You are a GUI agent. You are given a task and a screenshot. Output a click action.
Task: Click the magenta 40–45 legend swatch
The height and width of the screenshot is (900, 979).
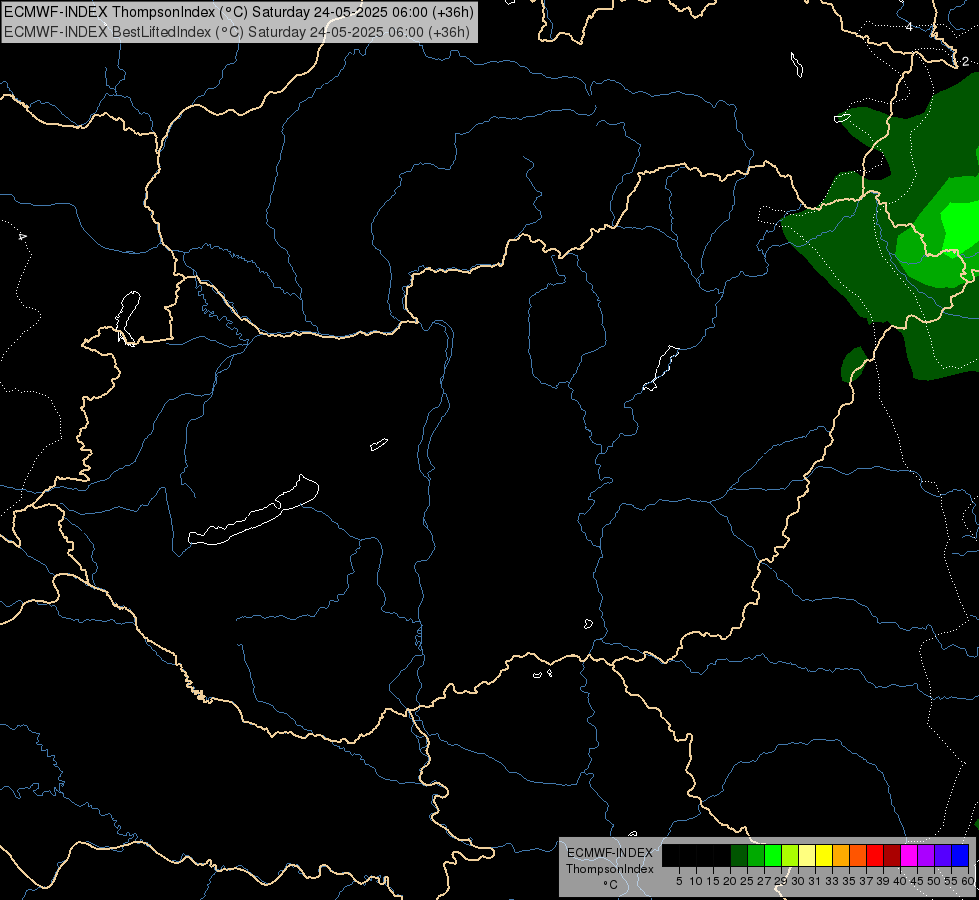[909, 856]
